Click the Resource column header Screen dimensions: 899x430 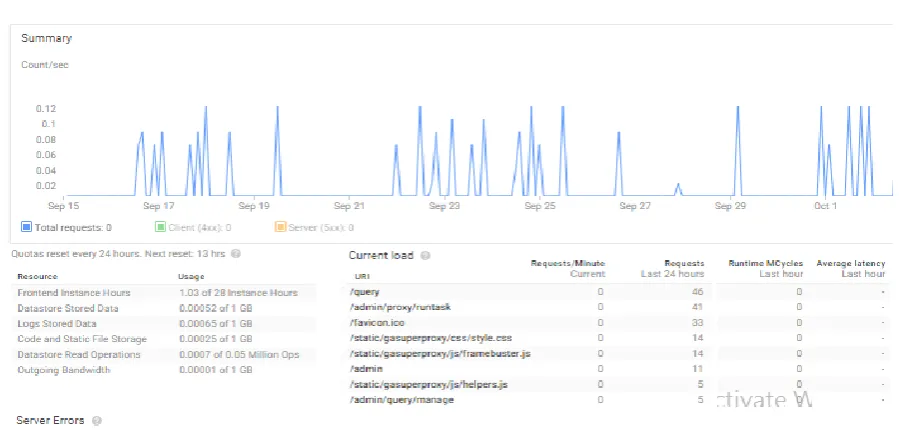pyautogui.click(x=37, y=276)
